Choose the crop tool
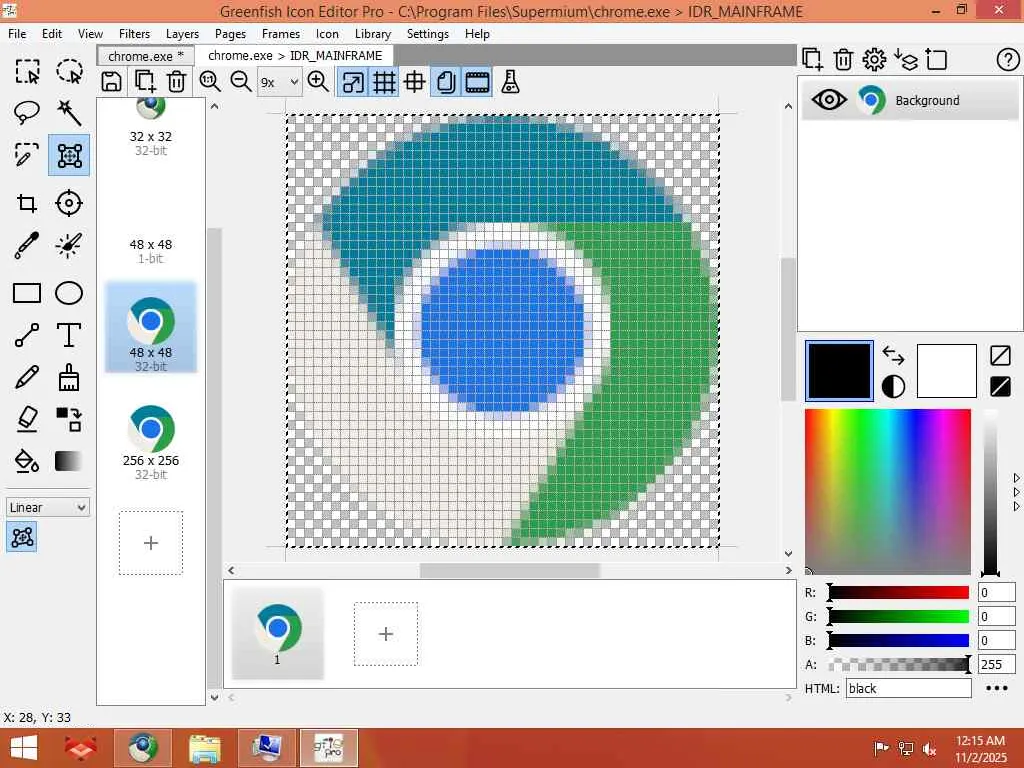Viewport: 1024px width, 768px height. coord(27,203)
